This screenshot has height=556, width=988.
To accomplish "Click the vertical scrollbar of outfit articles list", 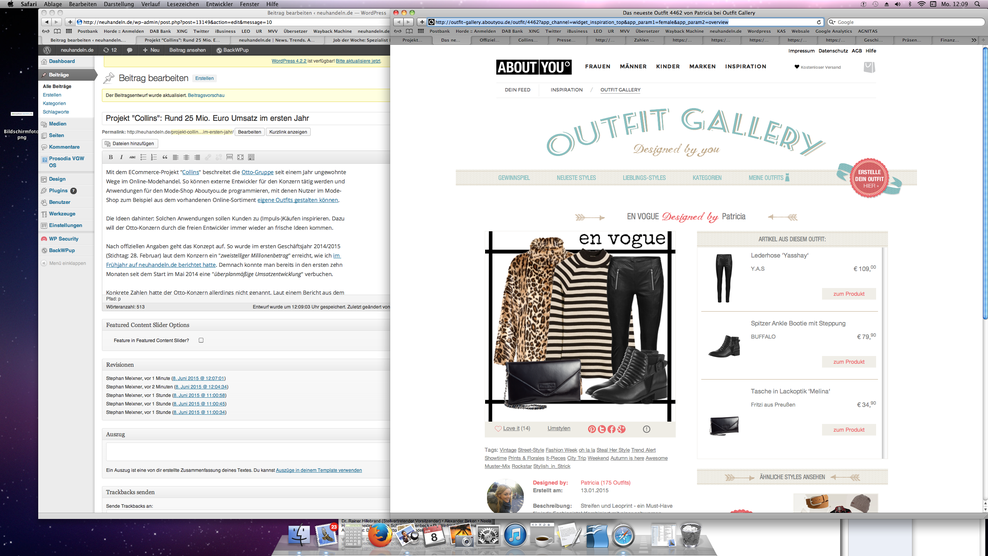I will [883, 353].
